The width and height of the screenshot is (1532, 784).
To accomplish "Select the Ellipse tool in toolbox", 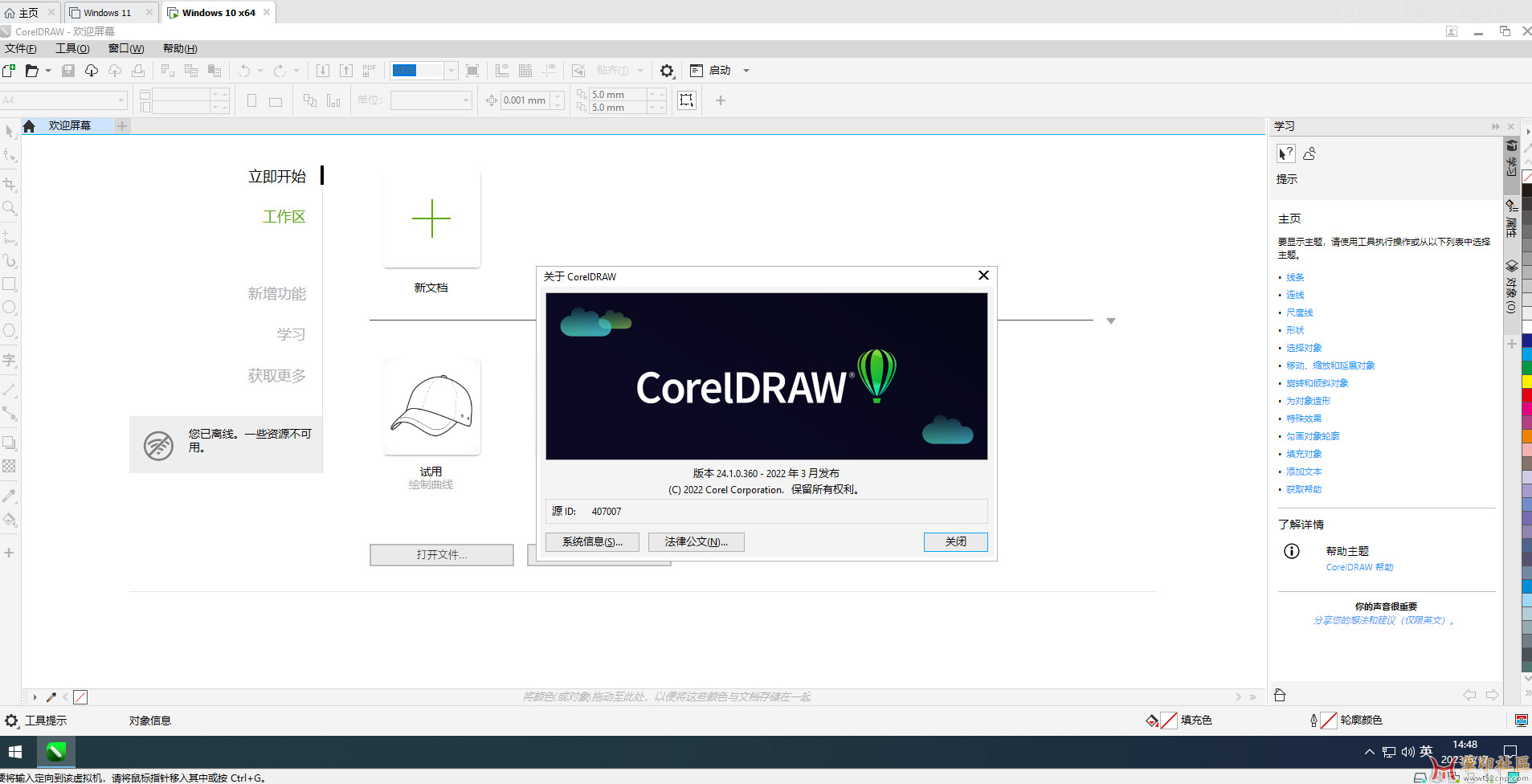I will 10,308.
